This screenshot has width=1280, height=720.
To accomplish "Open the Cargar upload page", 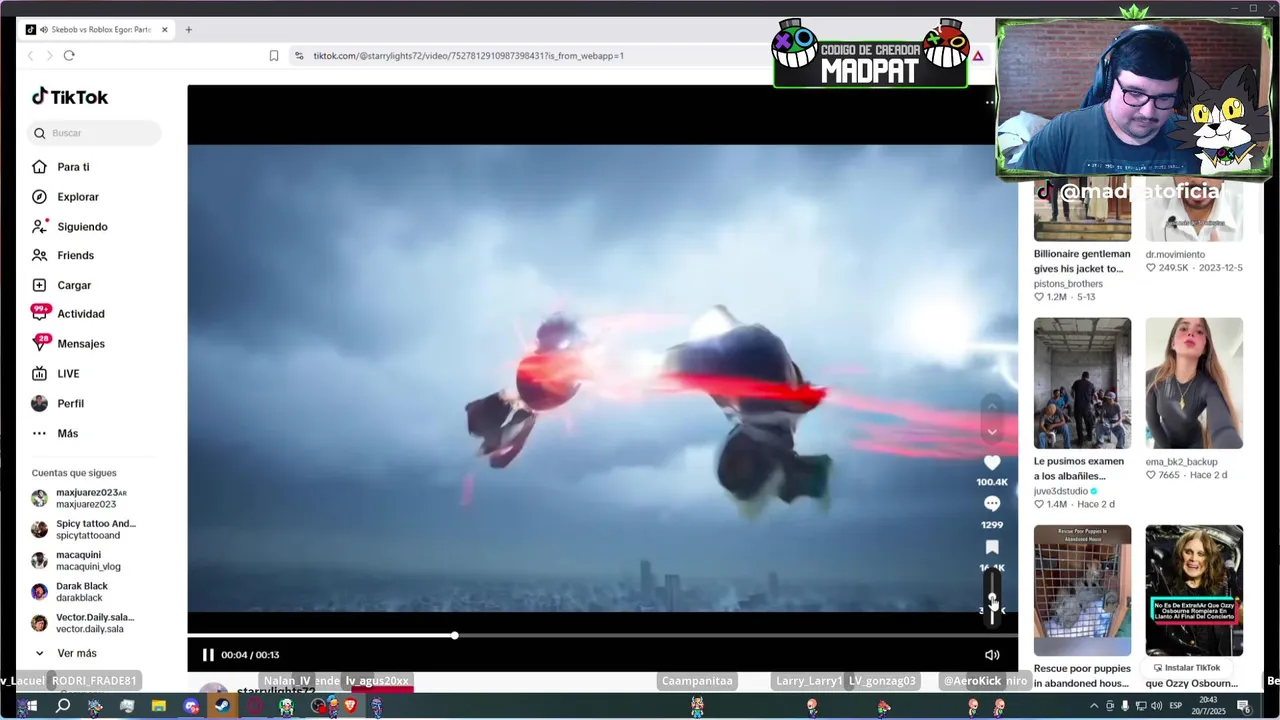I will (x=74, y=285).
